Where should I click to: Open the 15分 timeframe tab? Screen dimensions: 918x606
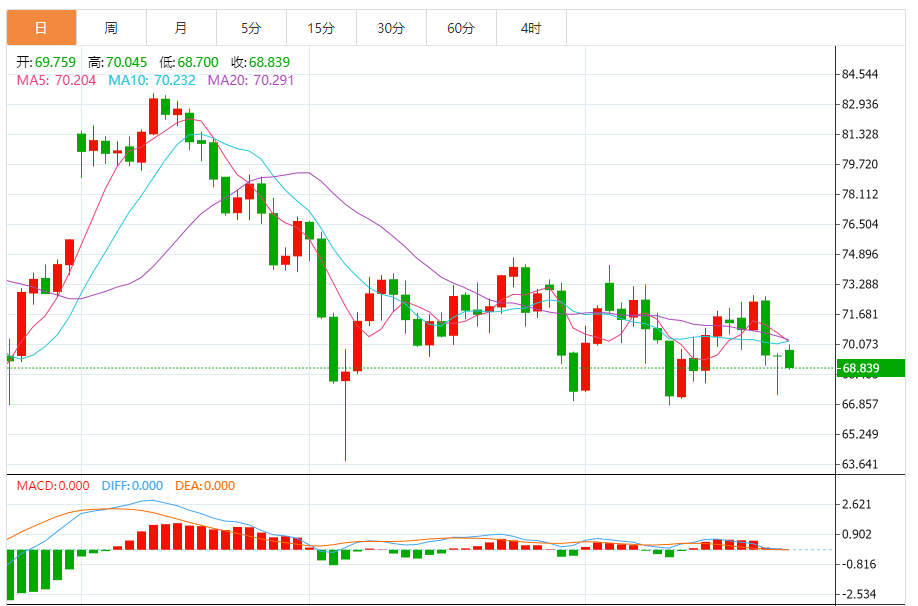321,28
